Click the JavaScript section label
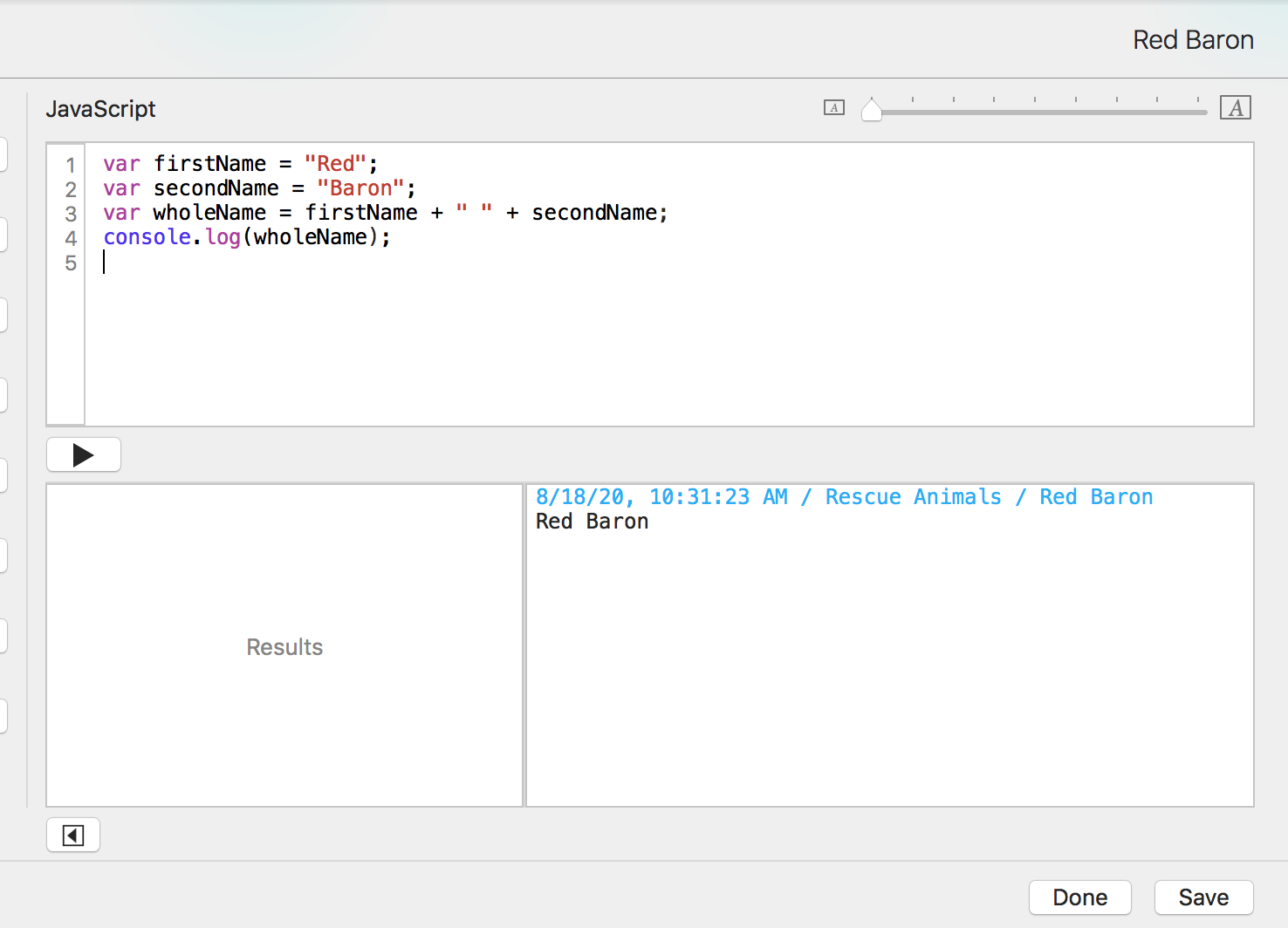 100,109
